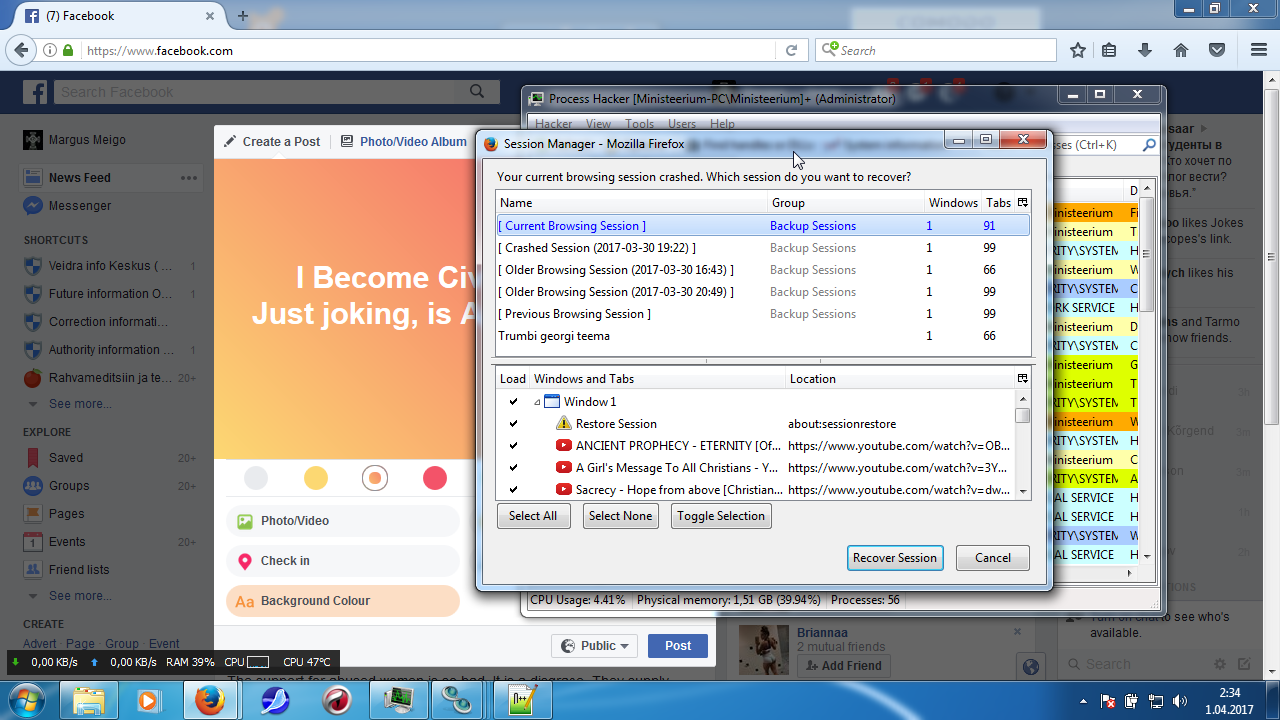Choose the yellow background colour swatch

click(x=316, y=478)
